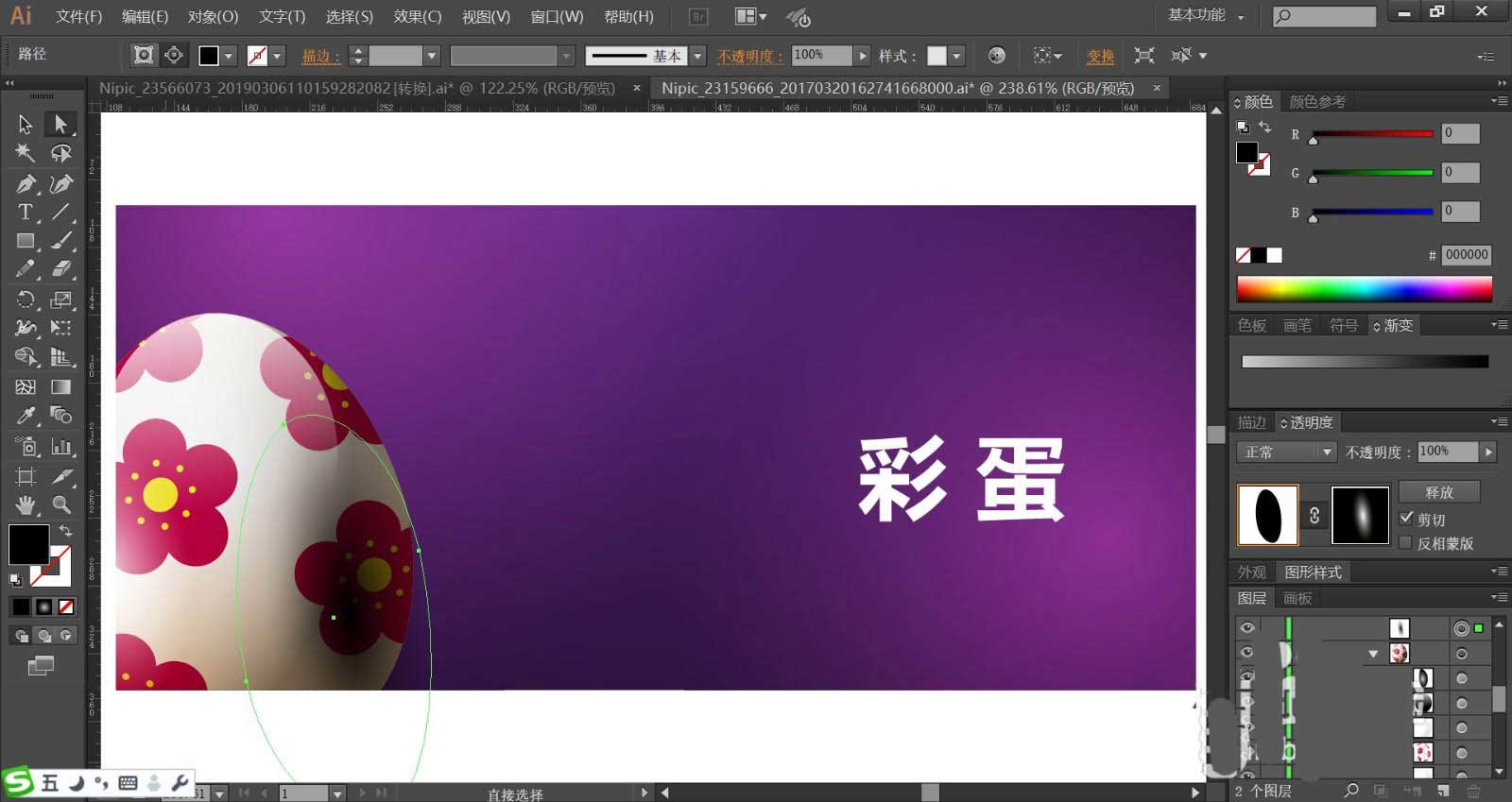Select the Column Graph tool

[x=61, y=446]
